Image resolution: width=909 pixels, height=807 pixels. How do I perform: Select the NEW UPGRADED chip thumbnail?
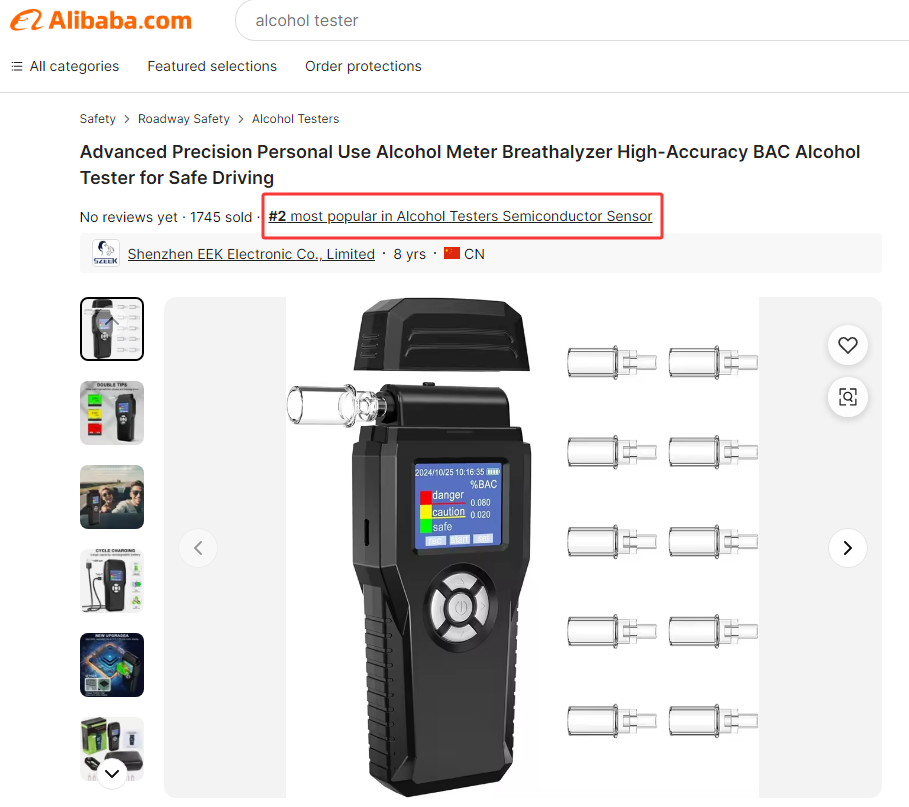click(x=112, y=665)
